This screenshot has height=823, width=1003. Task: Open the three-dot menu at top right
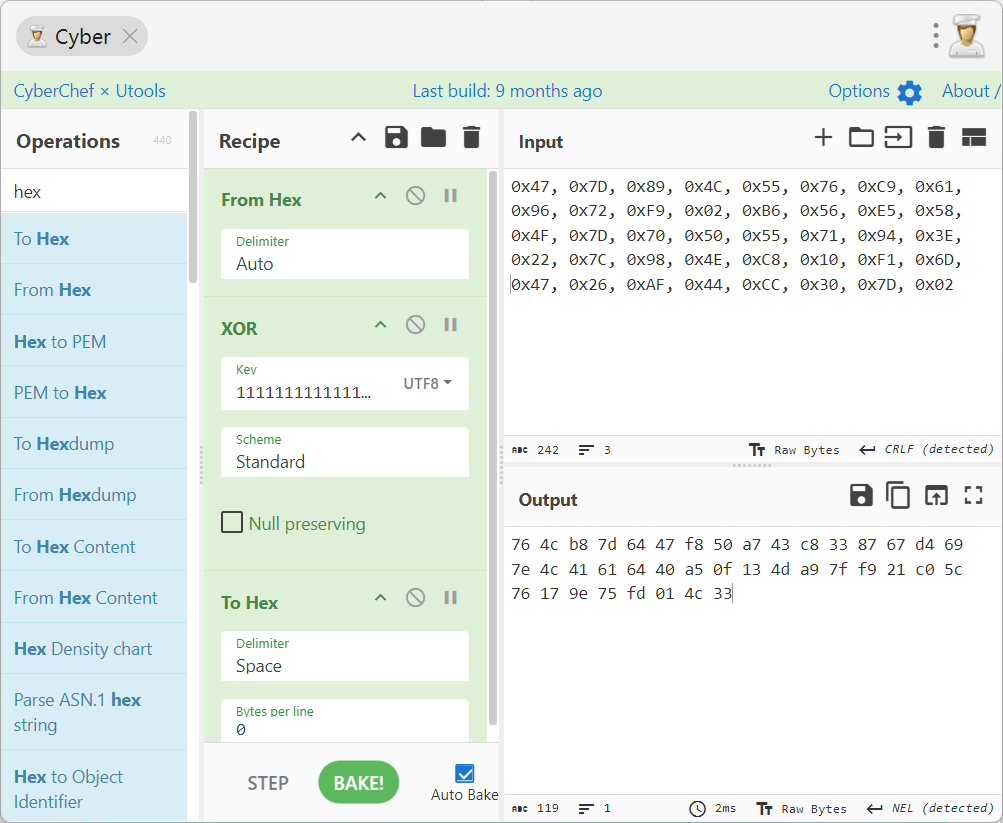pos(935,36)
